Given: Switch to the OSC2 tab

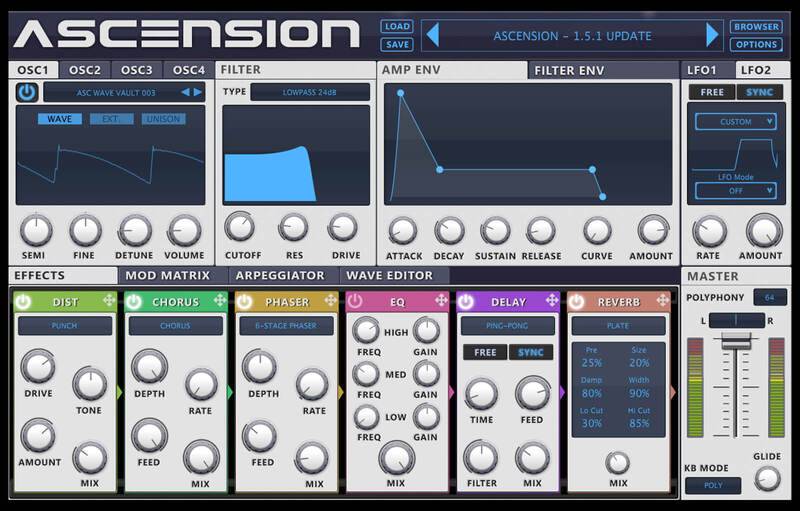Looking at the screenshot, I should (85, 70).
